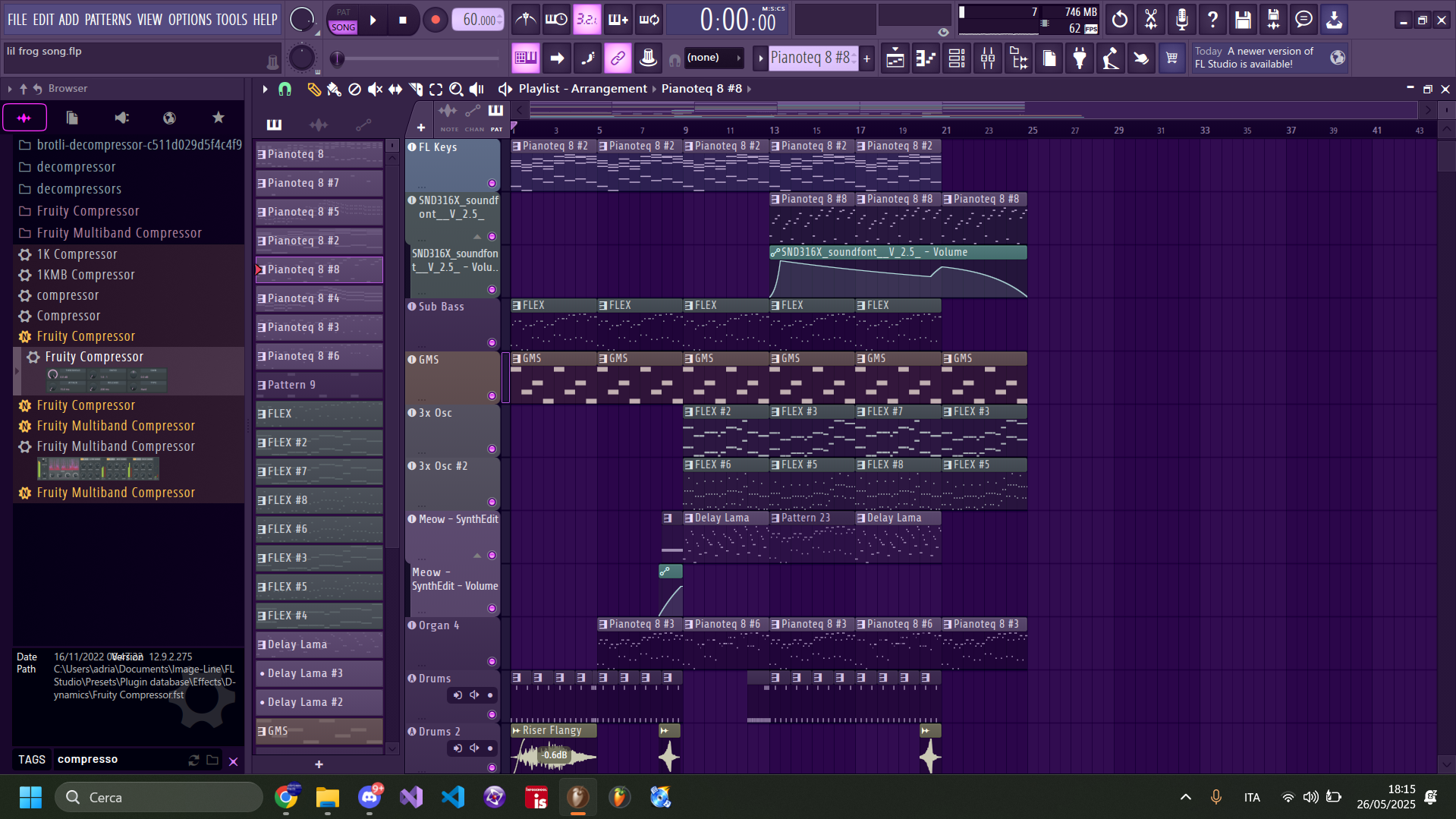The image size is (1456, 819).
Task: Open the TOOLS menu
Action: pos(231,20)
